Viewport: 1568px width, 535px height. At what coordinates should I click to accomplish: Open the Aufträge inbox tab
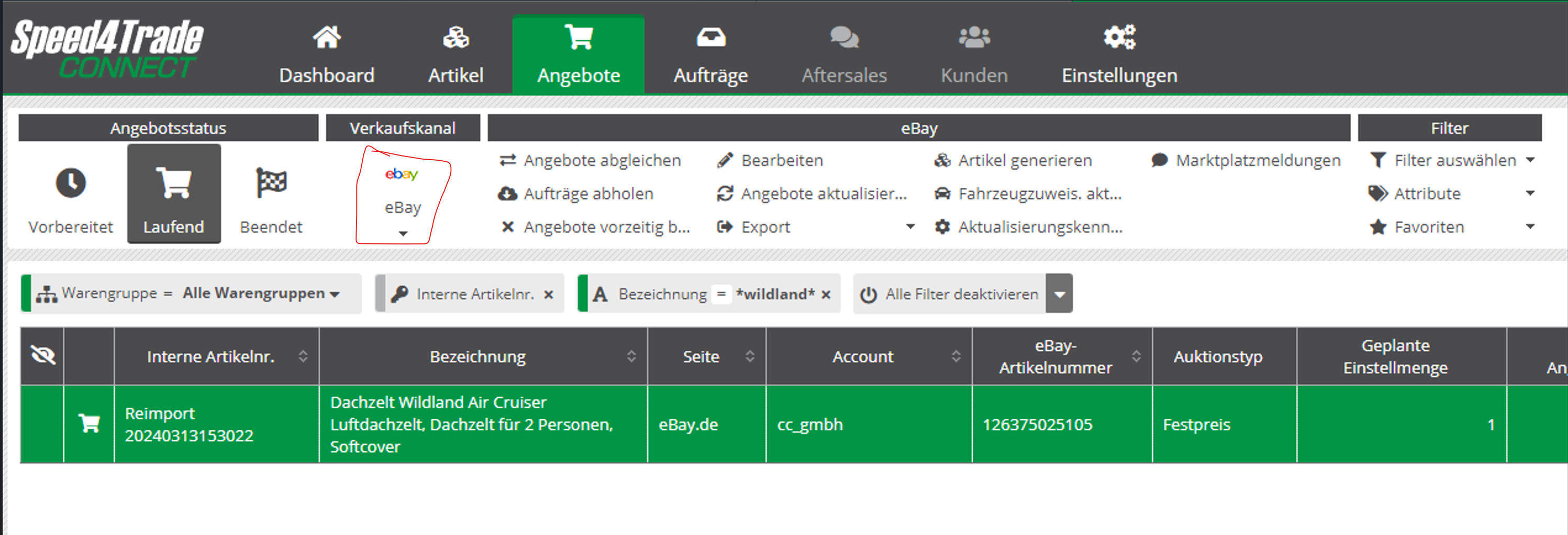tap(710, 55)
